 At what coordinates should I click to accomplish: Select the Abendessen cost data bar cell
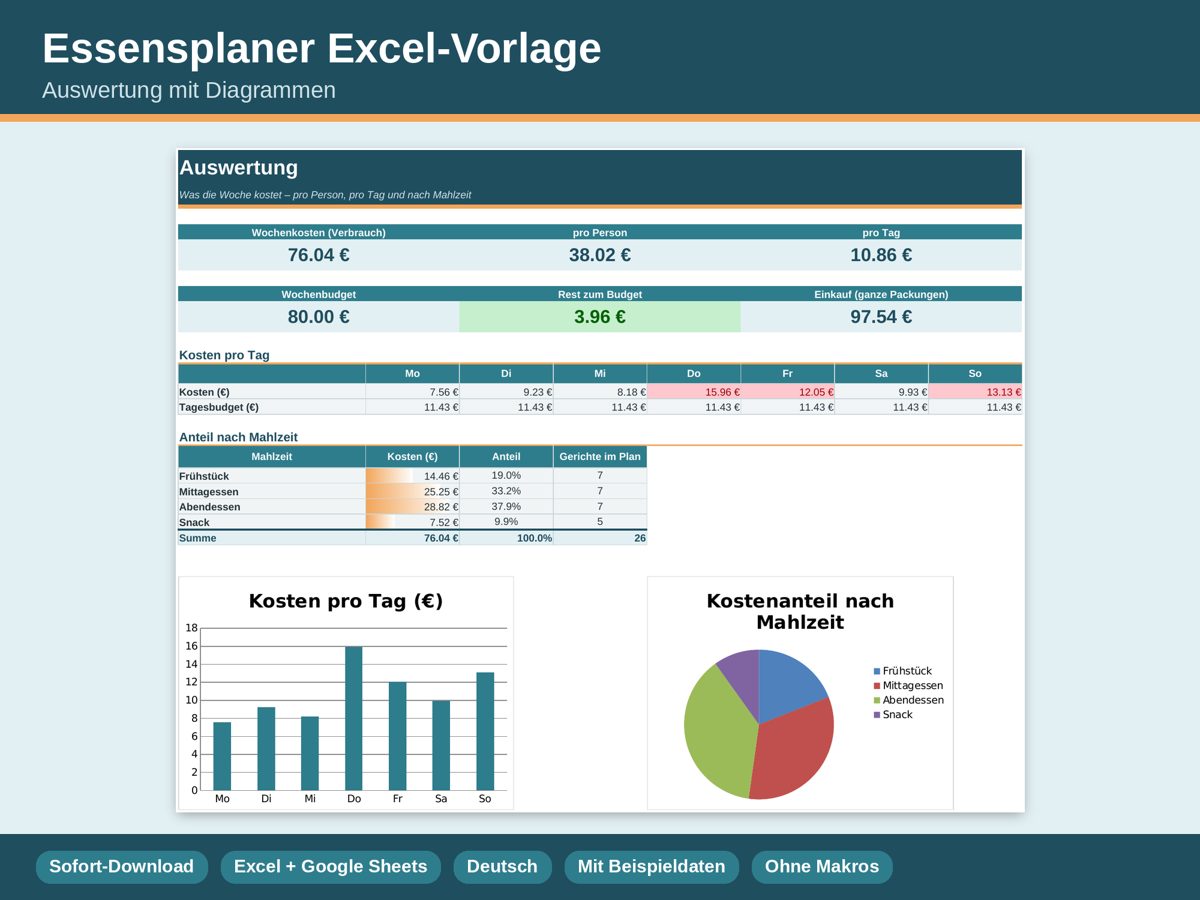click(413, 507)
